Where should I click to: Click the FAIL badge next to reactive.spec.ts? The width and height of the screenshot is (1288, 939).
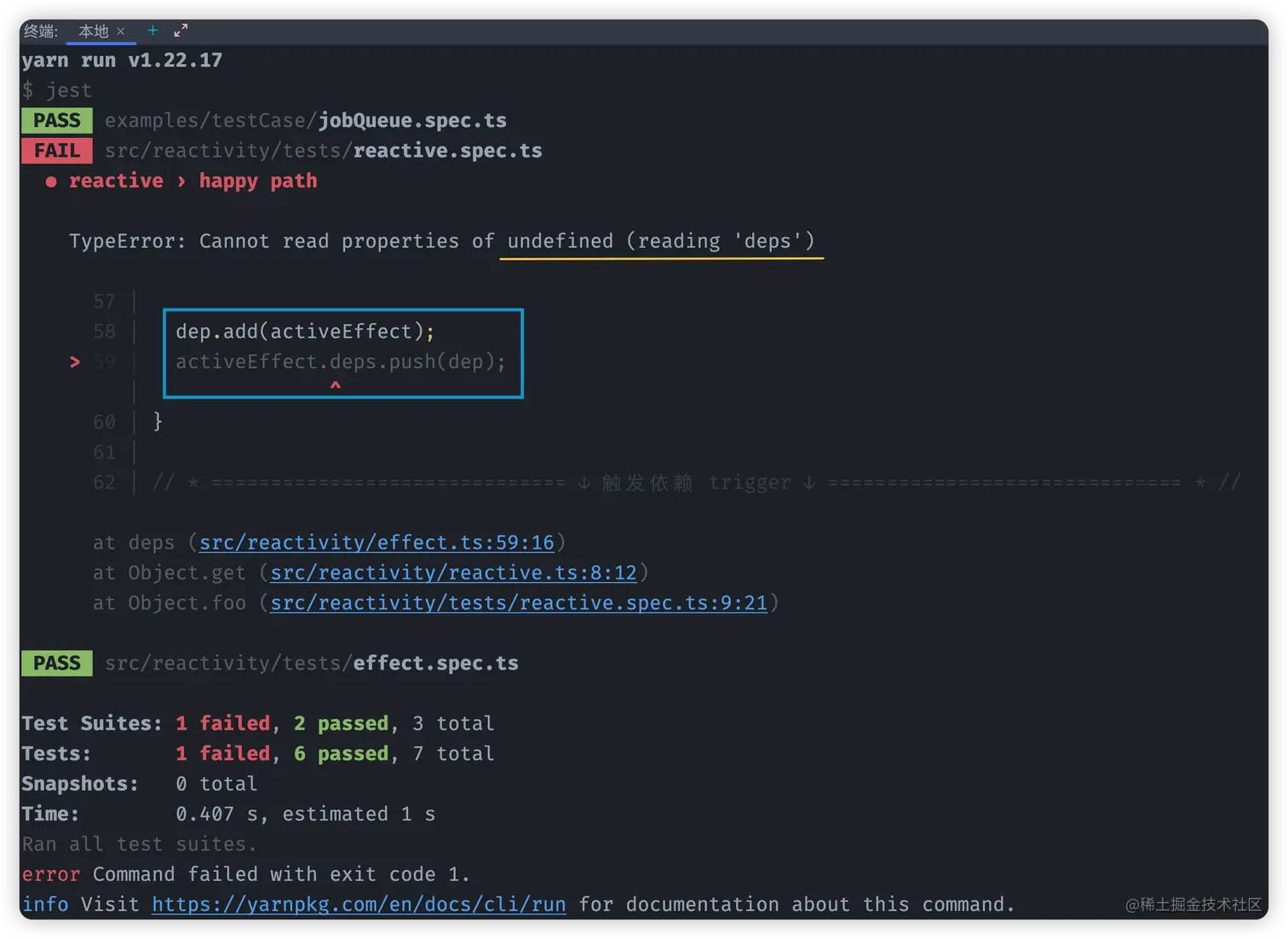(57, 151)
